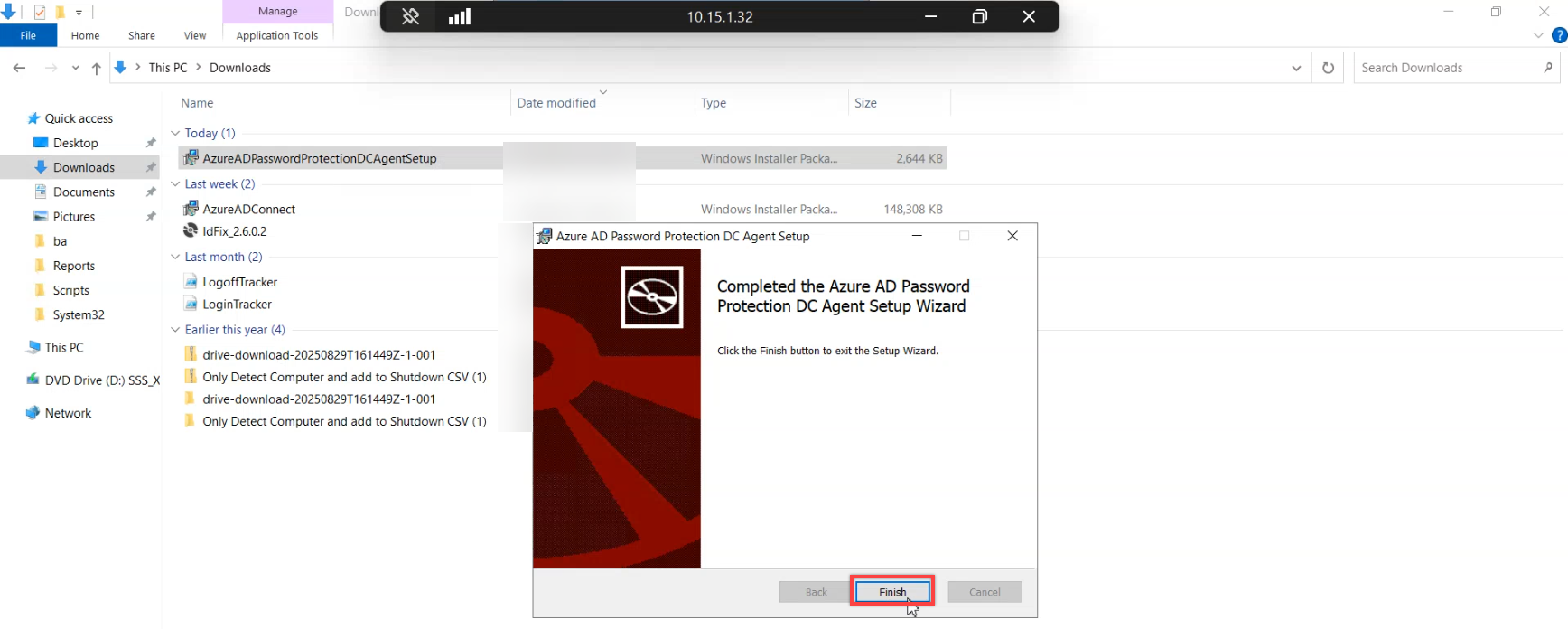Minimize the 10.15.1.32 remote session bar
Viewport: 1568px width, 629px height.
(930, 16)
